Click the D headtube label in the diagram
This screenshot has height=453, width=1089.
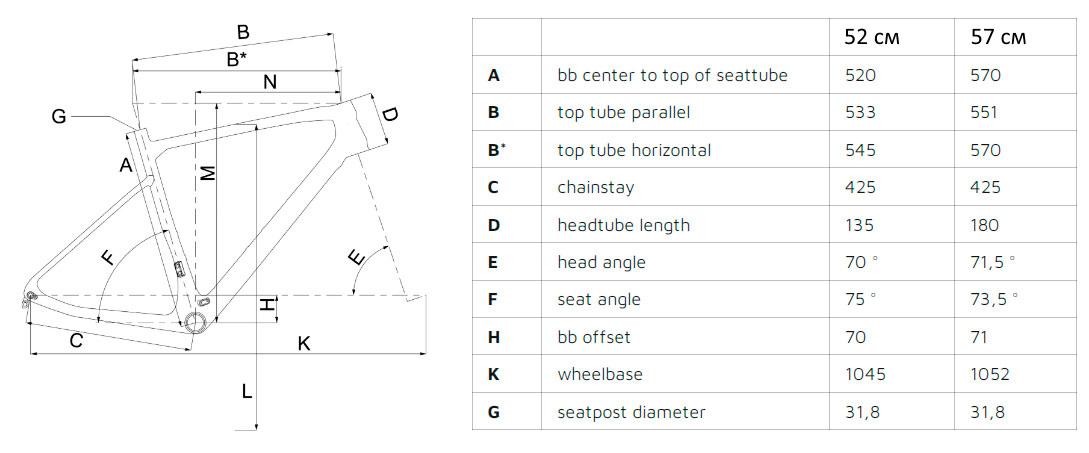point(390,115)
